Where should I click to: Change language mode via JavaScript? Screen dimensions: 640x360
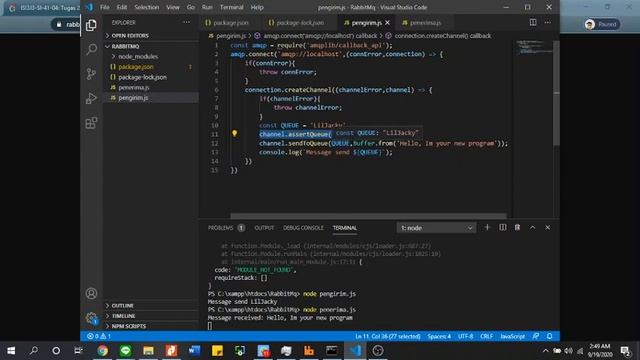513,336
